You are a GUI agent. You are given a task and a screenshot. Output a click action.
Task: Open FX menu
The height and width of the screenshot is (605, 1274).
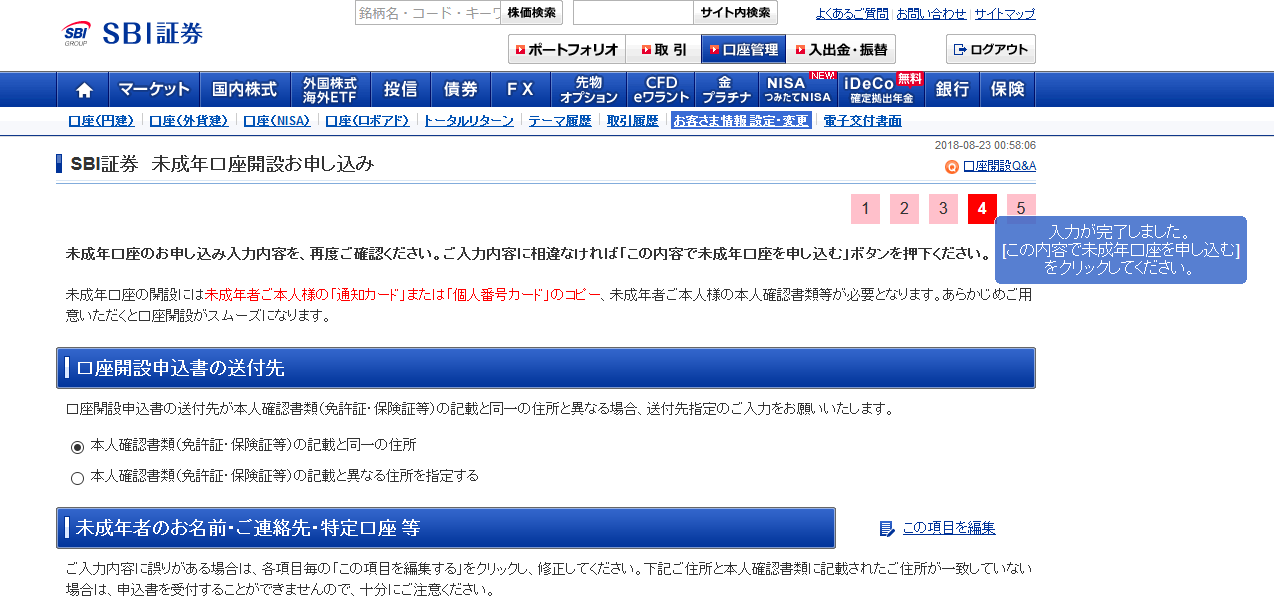coord(520,89)
